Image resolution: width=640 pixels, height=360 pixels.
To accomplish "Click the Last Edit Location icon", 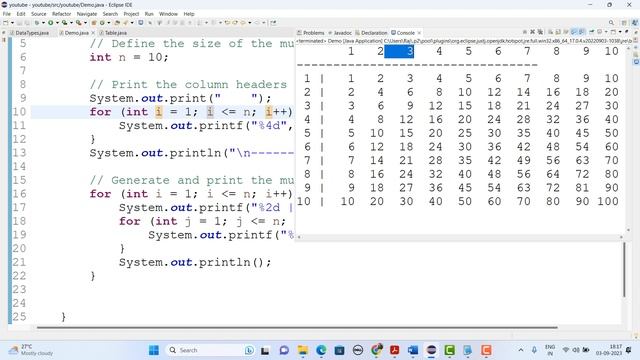I will 227,22.
